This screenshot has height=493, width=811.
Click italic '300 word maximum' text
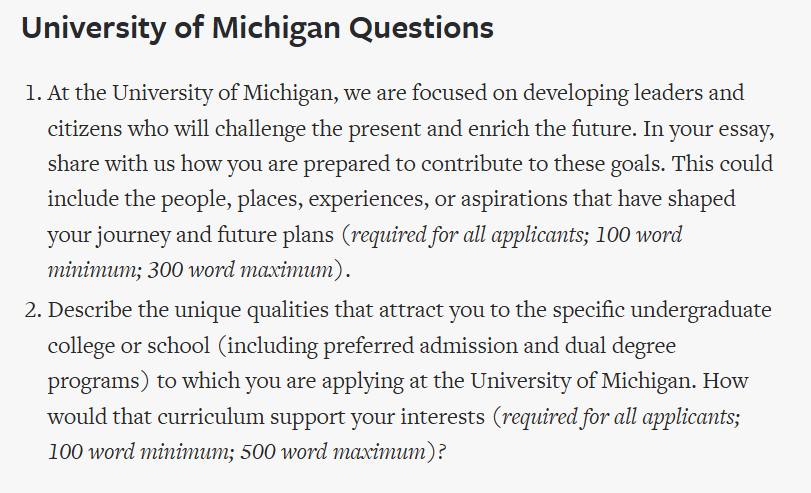241,270
